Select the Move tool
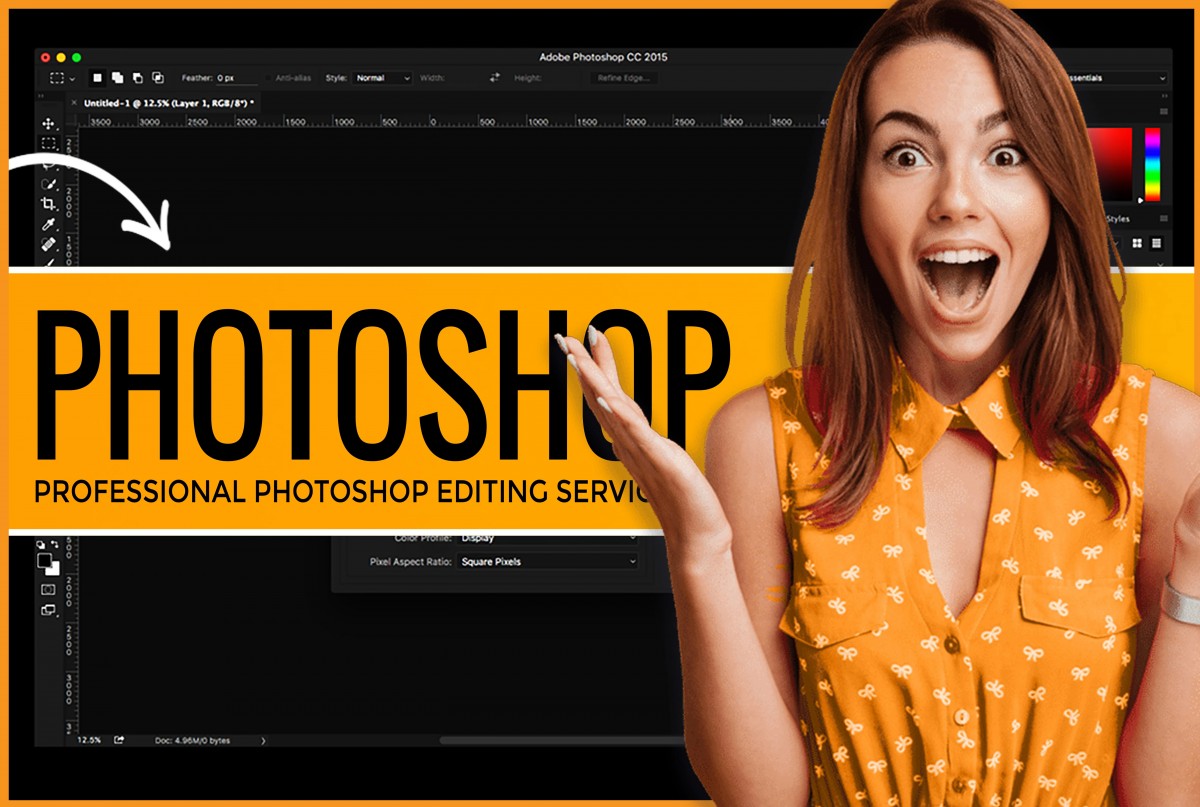The height and width of the screenshot is (807, 1200). click(48, 124)
